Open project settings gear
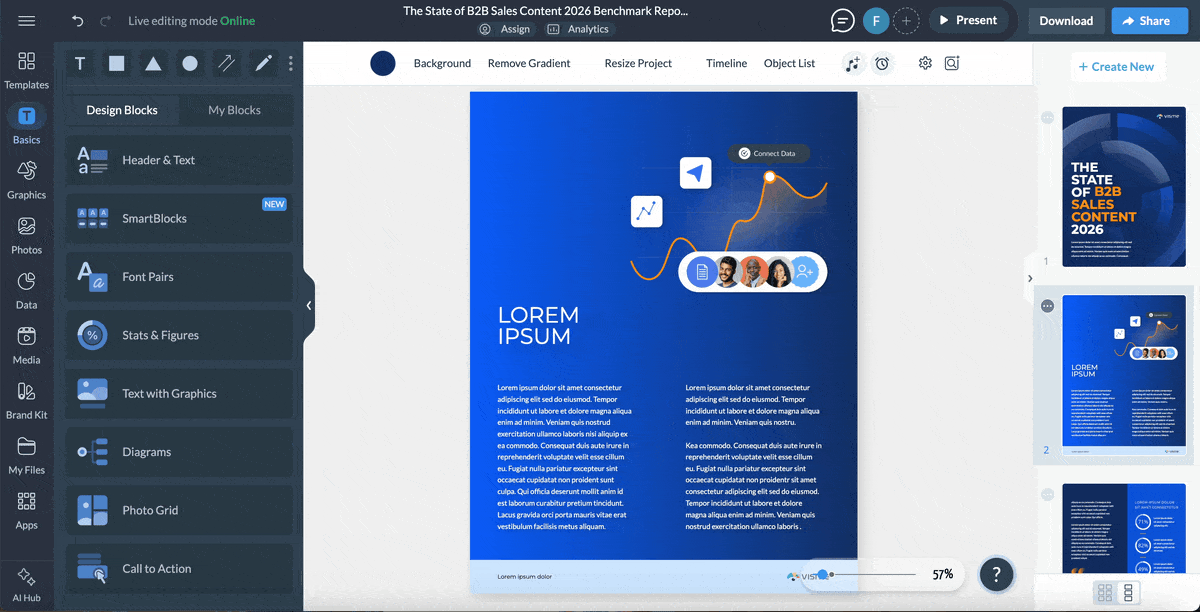This screenshot has height=612, width=1200. 925,63
